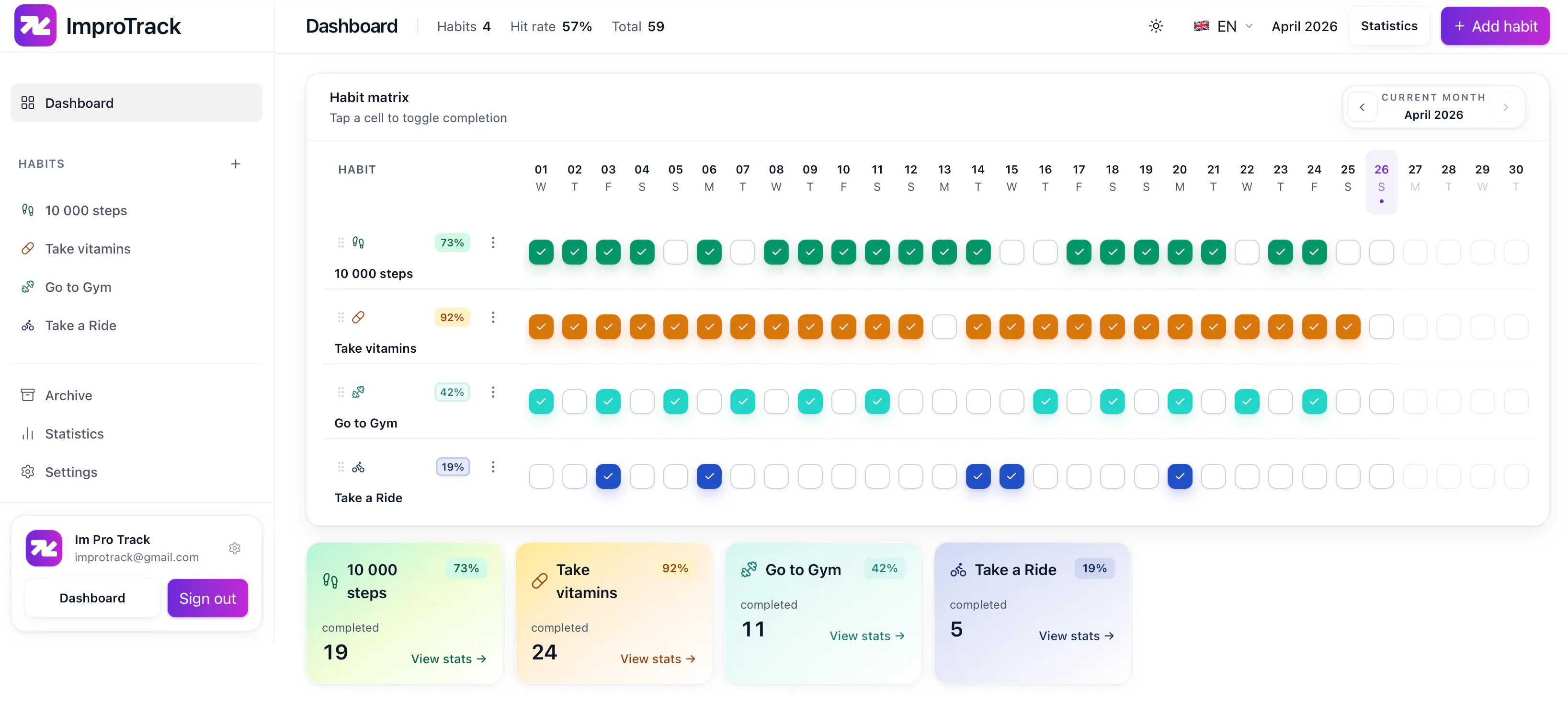
Task: Click the bicycle icon in Take a Ride row
Action: [x=359, y=467]
